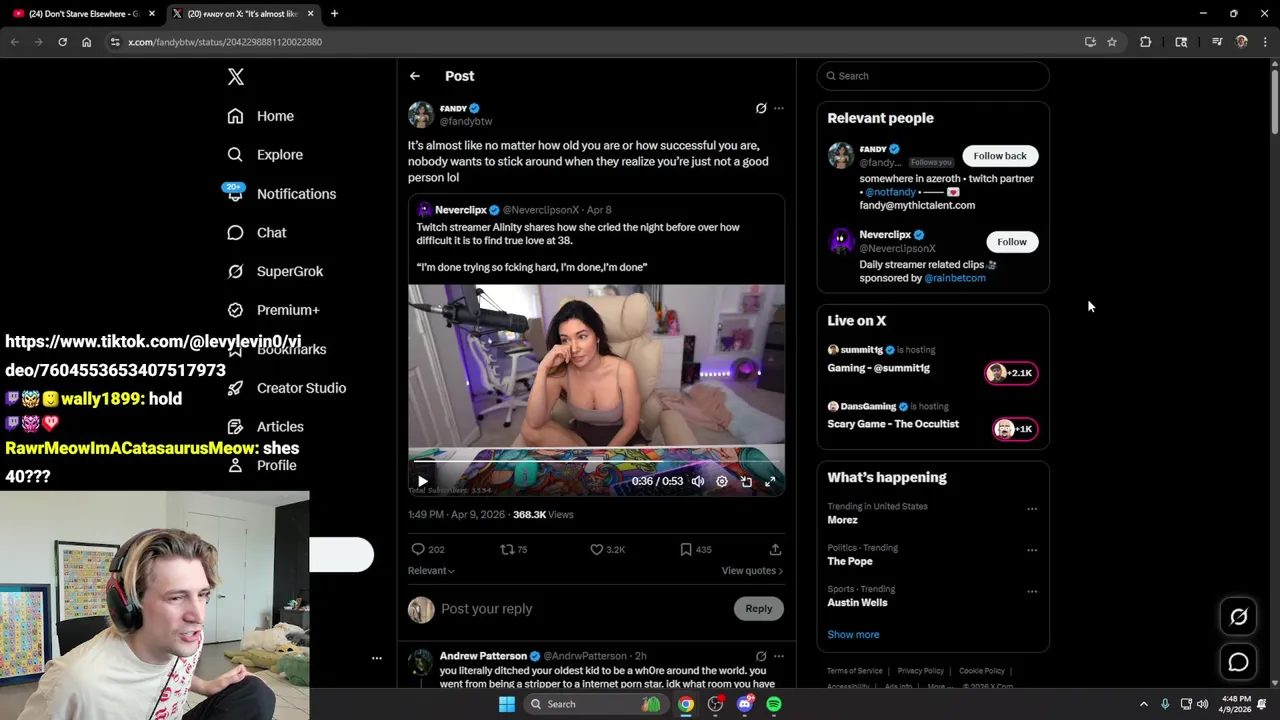Open more options on Fandy's post
1280x720 pixels.
[779, 108]
